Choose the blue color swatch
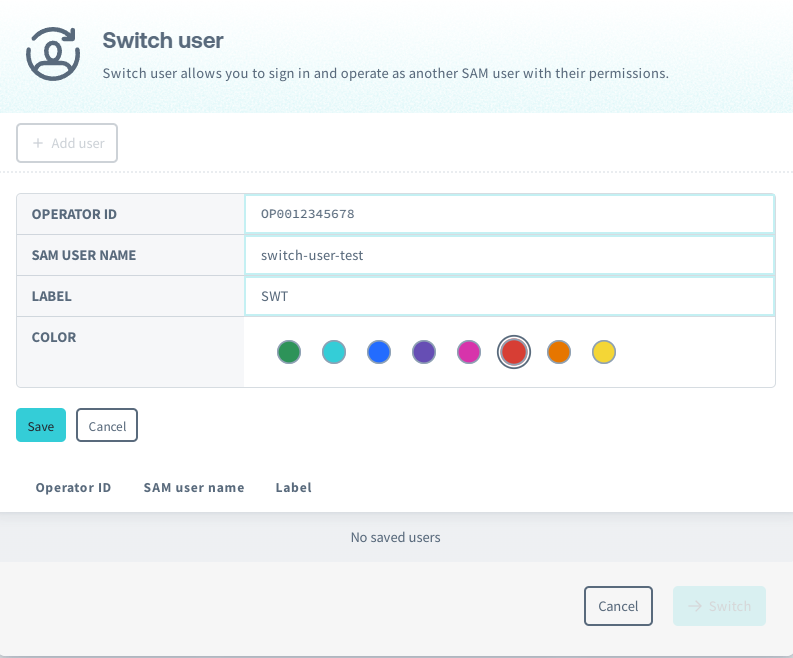This screenshot has height=658, width=793. [x=379, y=352]
